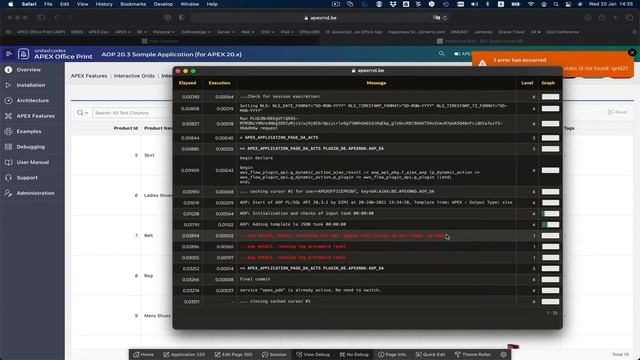
Task: Click the Interactive Grids breadcrumb link
Action: [x=134, y=76]
